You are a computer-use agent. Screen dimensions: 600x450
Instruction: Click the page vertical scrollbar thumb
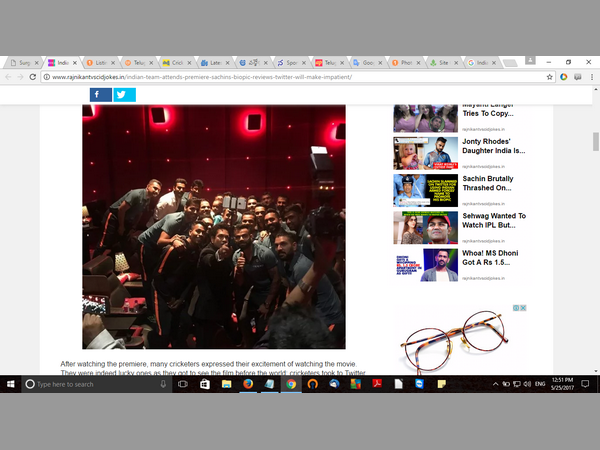pyautogui.click(x=596, y=140)
